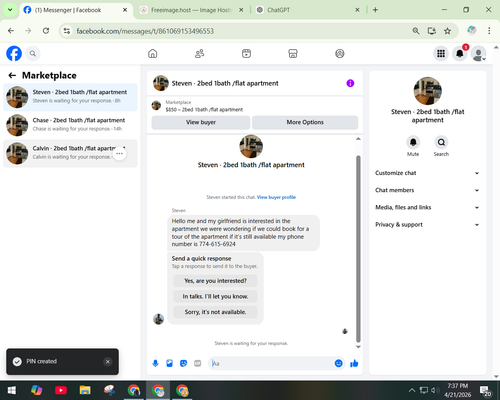500x400 pixels.
Task: Click the More Options button
Action: click(x=305, y=122)
